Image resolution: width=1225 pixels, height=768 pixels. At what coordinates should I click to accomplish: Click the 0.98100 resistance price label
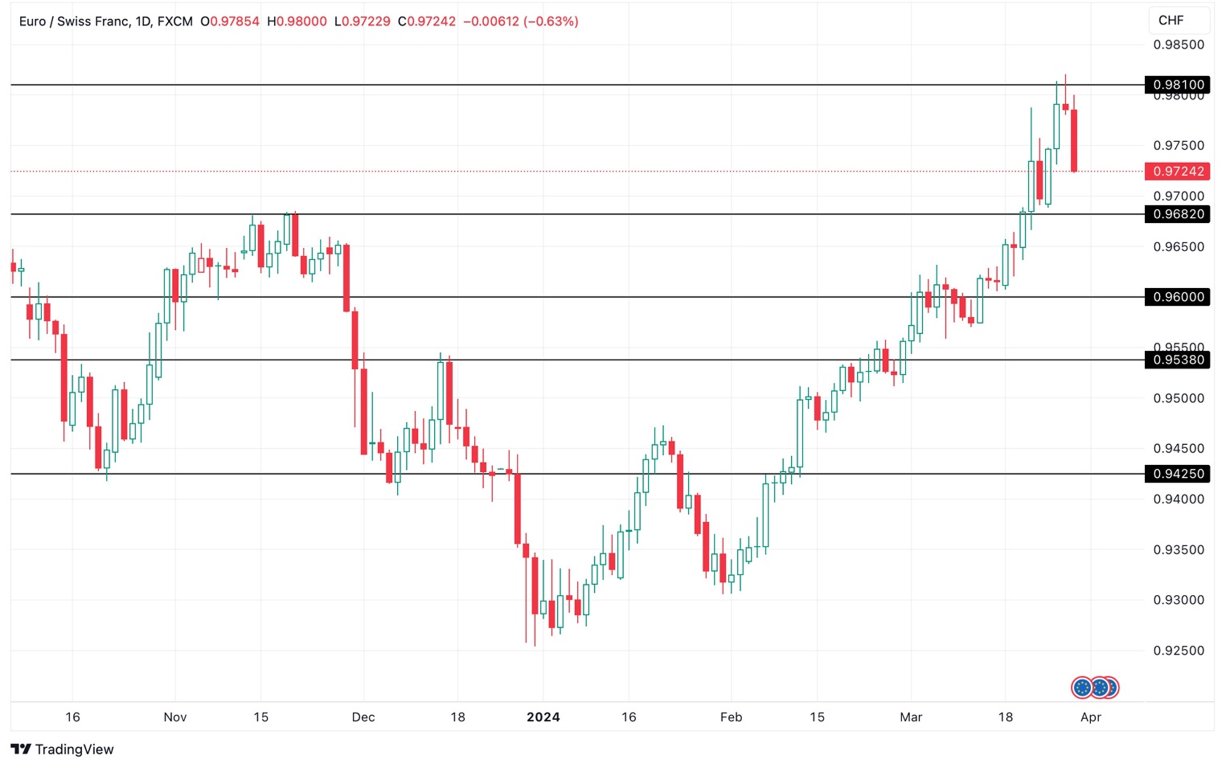coord(1179,85)
